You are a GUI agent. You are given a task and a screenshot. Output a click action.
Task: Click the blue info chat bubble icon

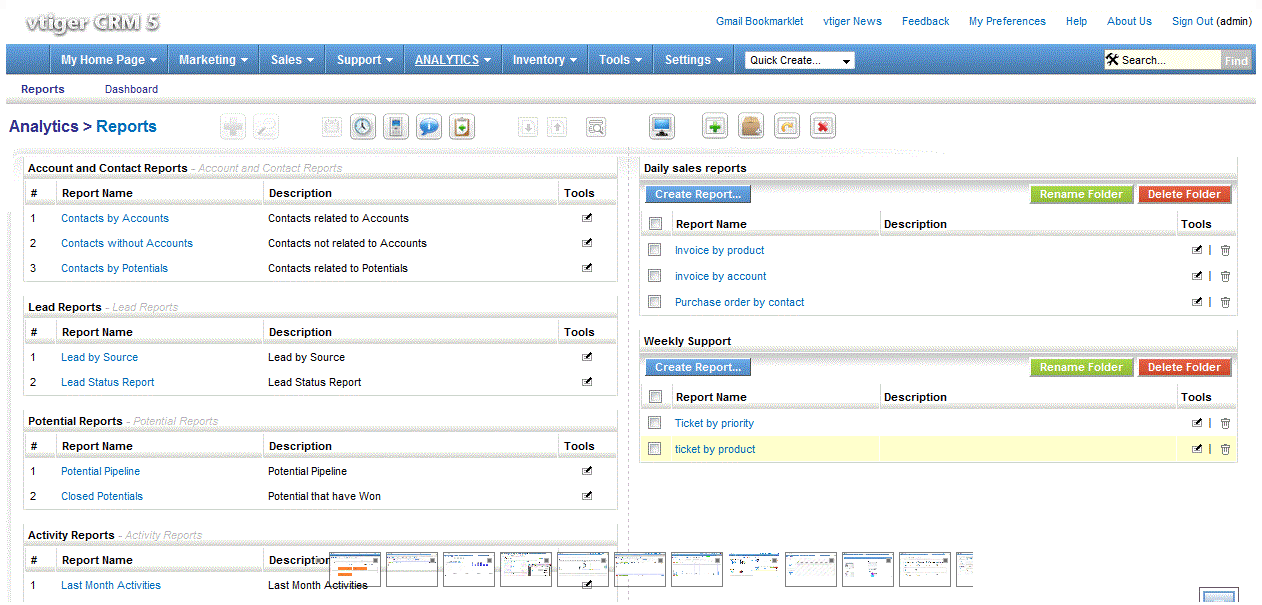click(x=429, y=127)
